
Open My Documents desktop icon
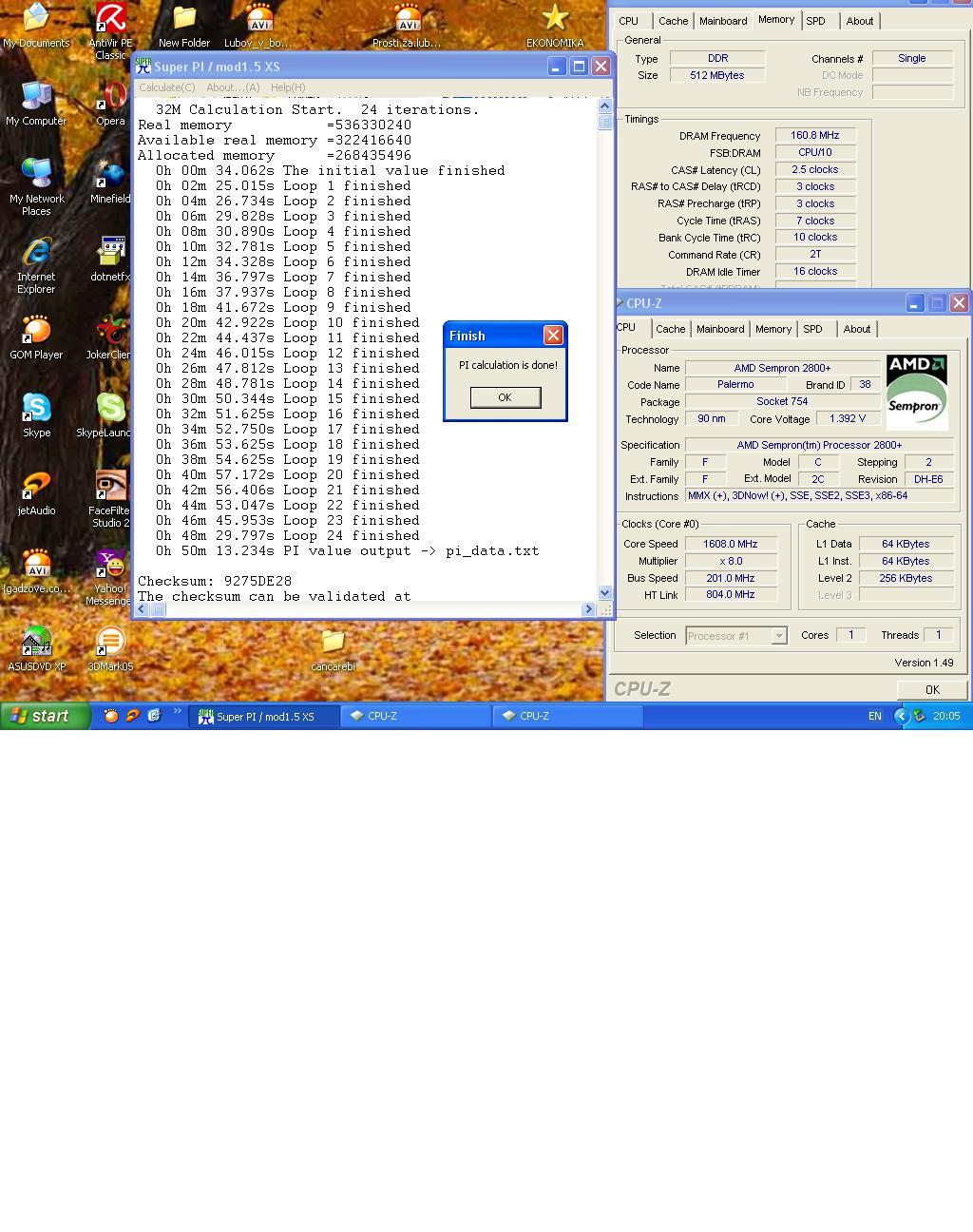pos(36,25)
